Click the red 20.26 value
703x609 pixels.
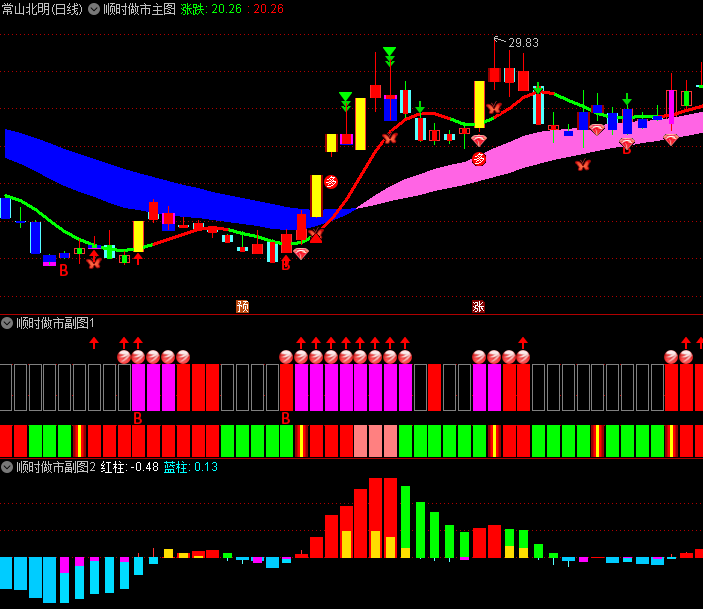click(269, 9)
